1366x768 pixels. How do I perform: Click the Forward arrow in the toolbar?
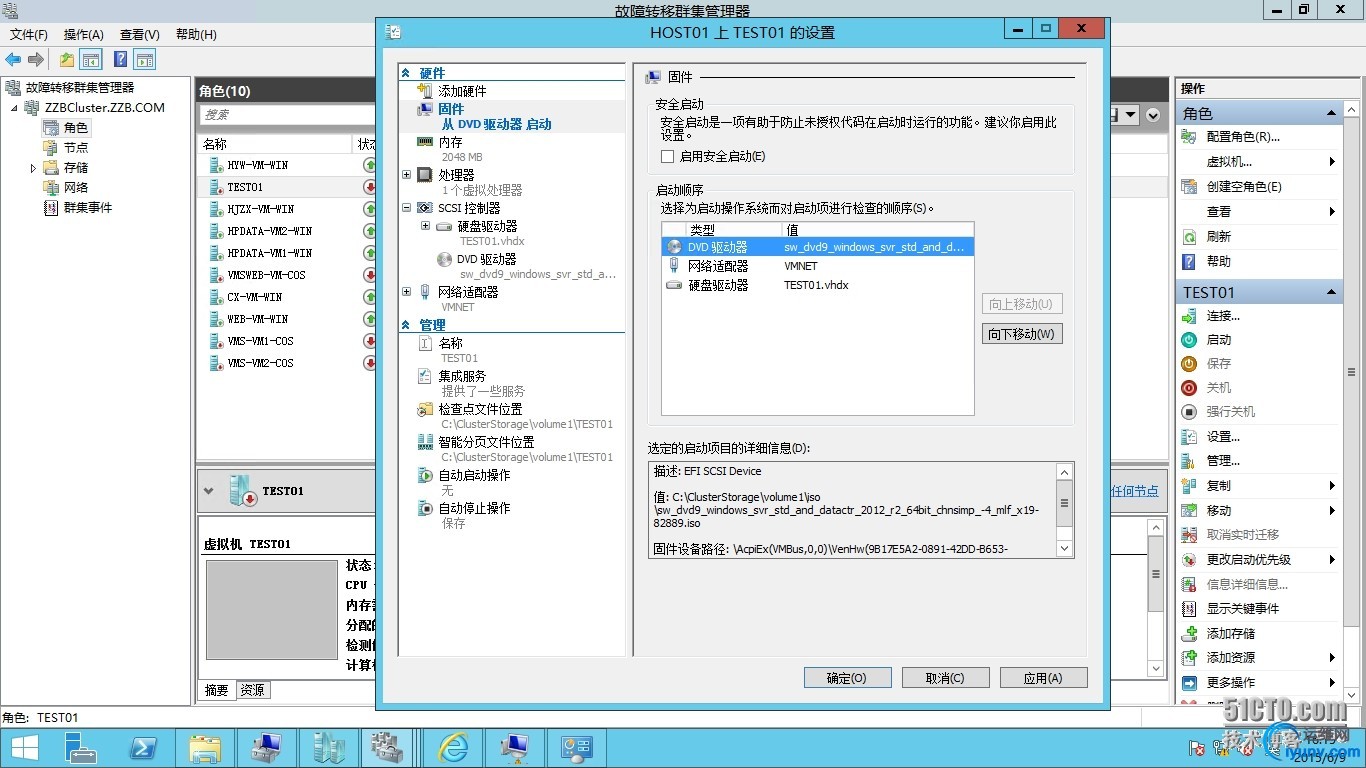[36, 60]
